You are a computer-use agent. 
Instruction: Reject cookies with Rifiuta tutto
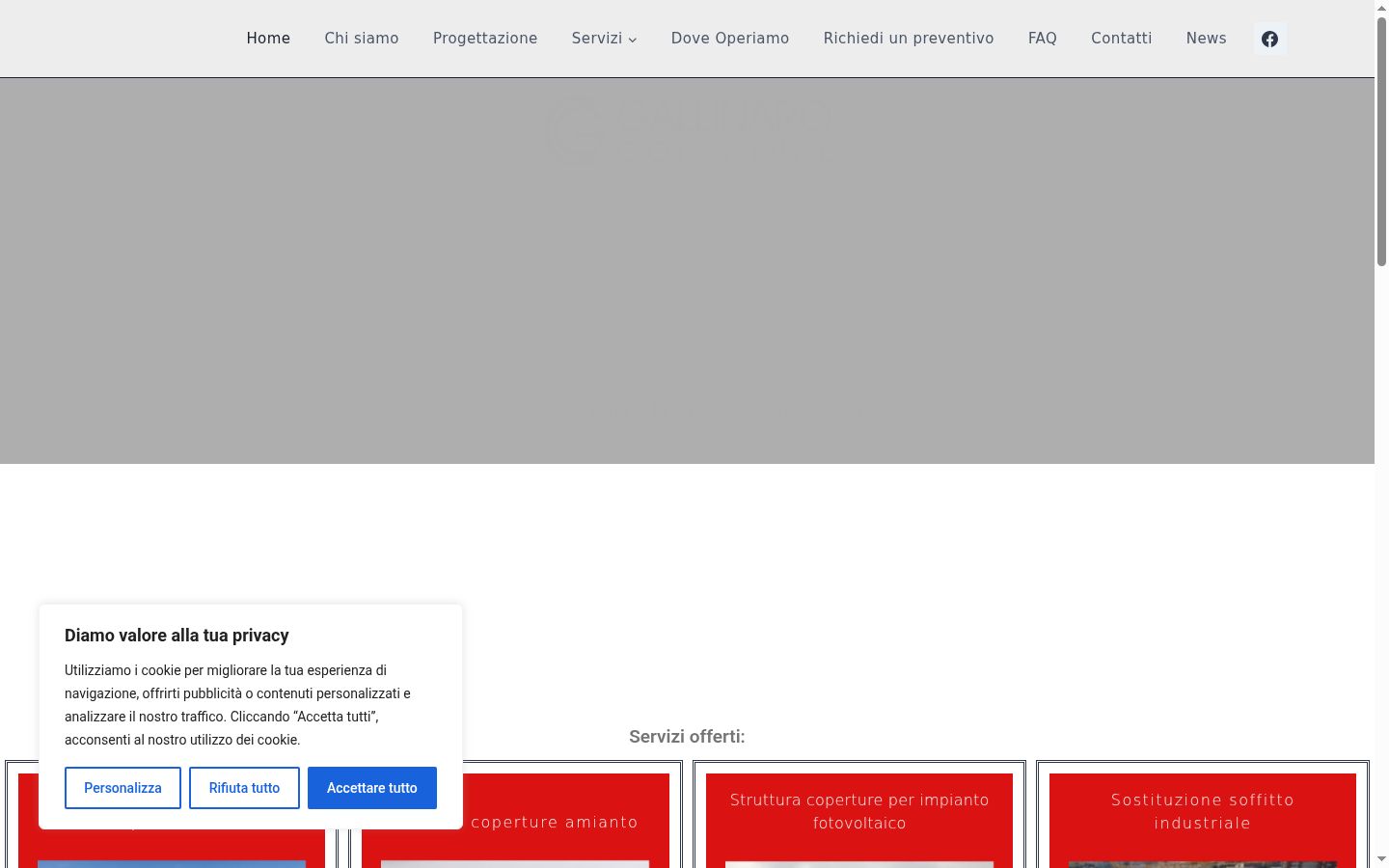pos(244,788)
